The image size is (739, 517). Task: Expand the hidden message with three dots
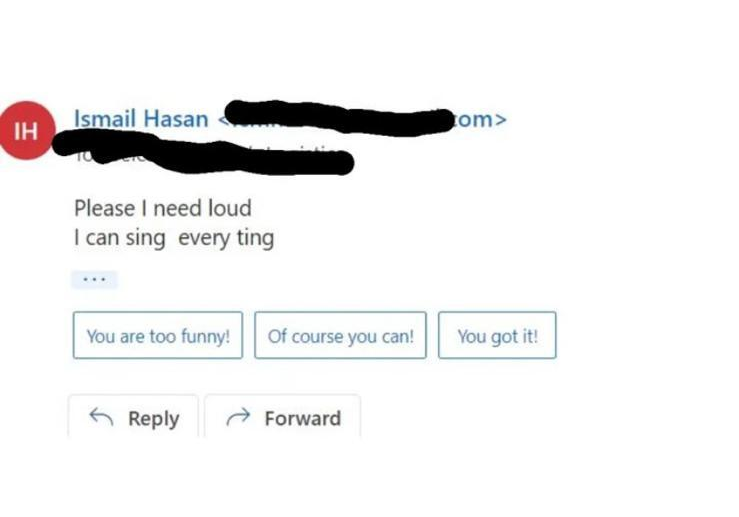[x=94, y=279]
